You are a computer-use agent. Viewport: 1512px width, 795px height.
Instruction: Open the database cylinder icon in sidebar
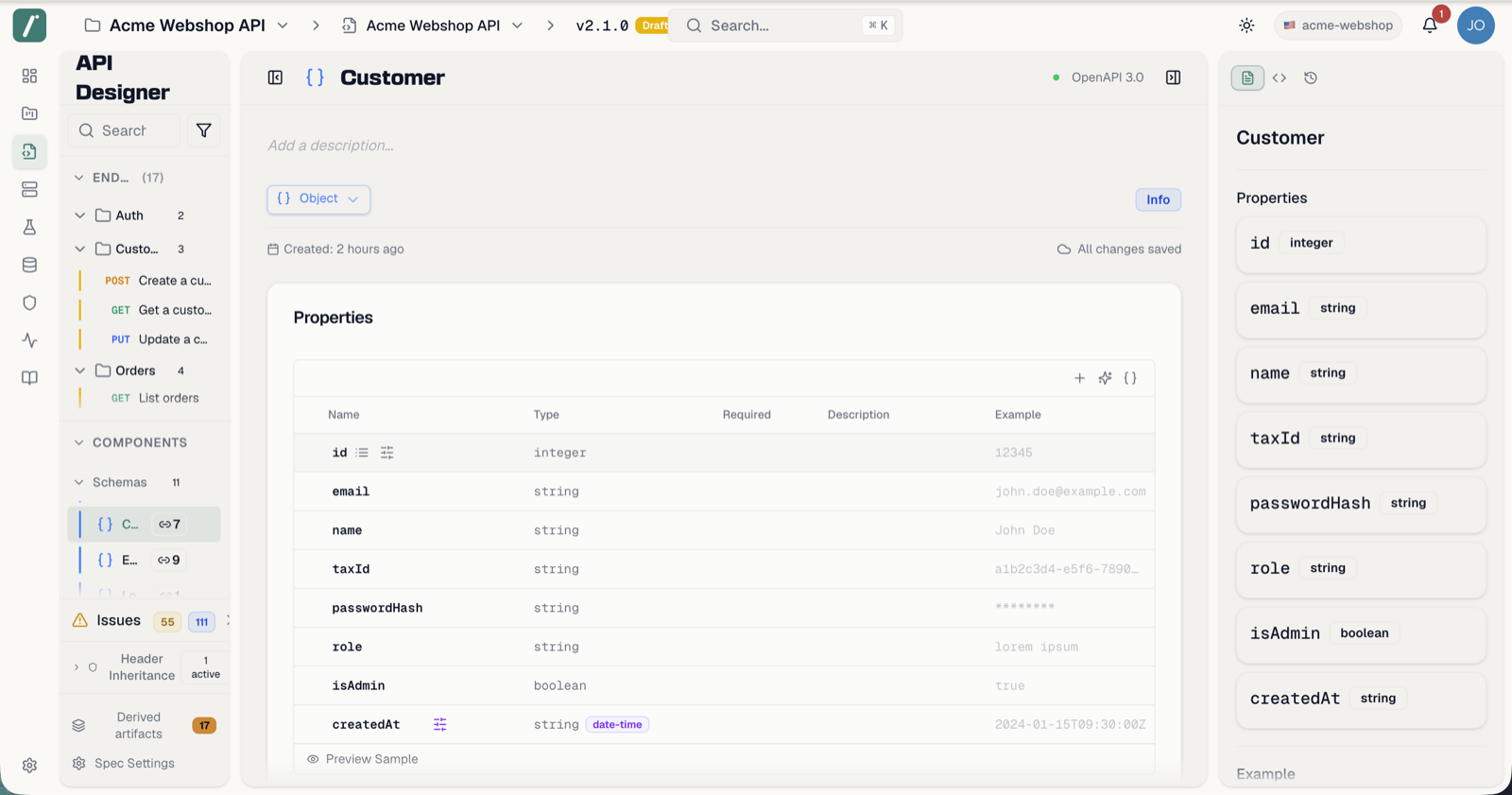coord(29,265)
